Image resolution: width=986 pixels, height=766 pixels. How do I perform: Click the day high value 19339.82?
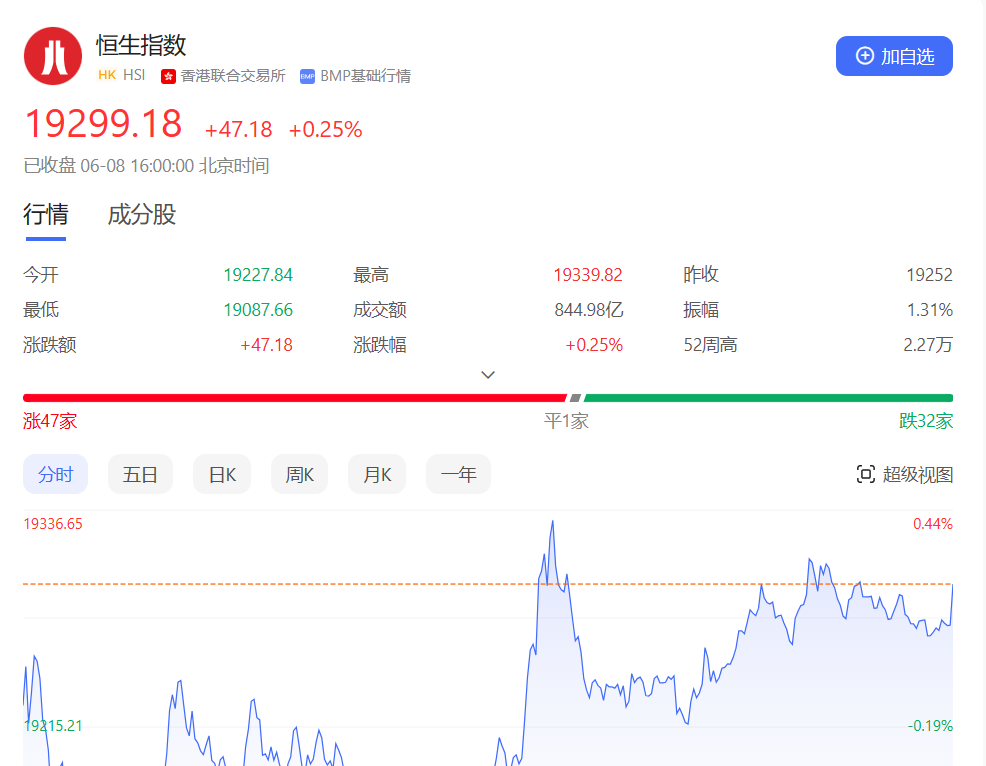(x=587, y=275)
